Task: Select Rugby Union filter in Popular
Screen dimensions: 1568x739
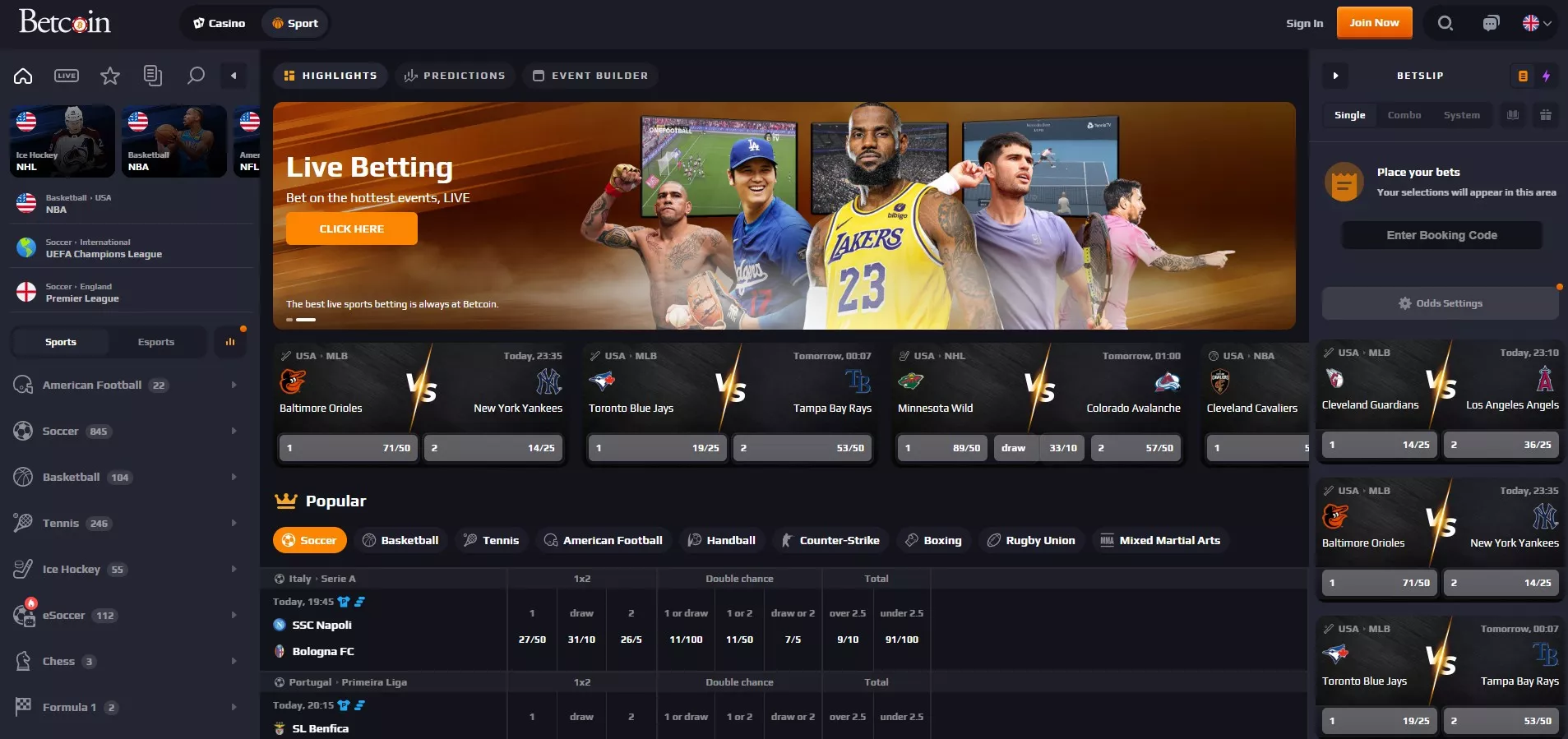Action: tap(1032, 540)
